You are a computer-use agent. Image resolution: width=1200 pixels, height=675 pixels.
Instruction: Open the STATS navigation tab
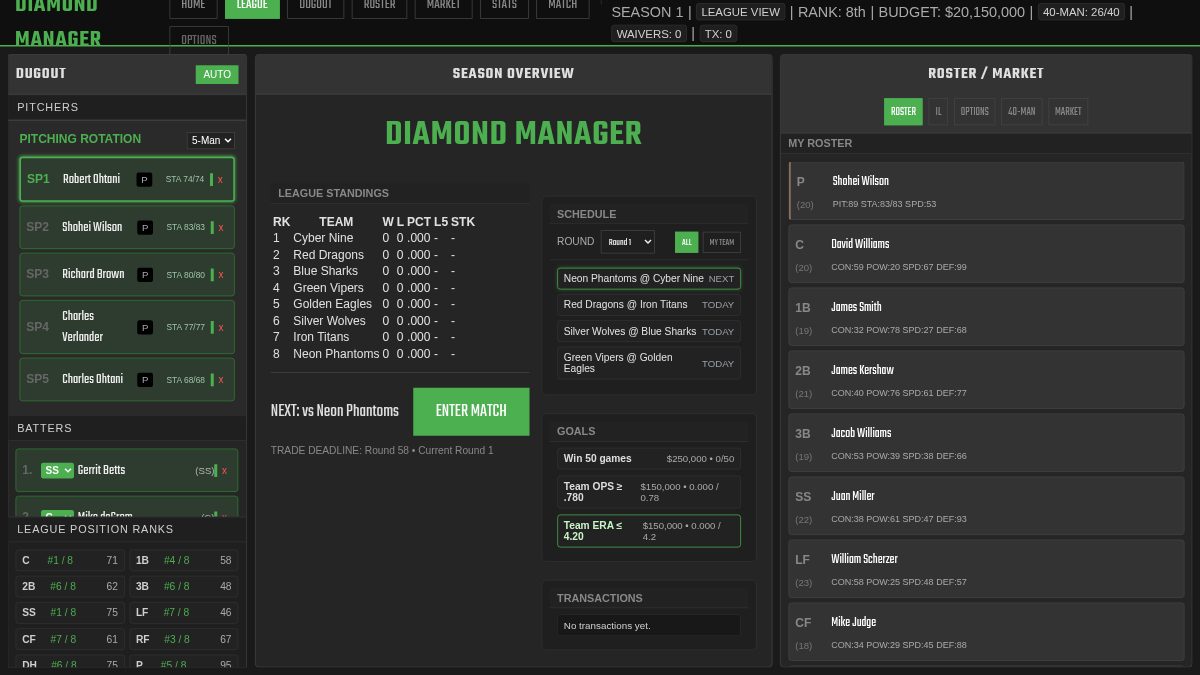(x=504, y=6)
